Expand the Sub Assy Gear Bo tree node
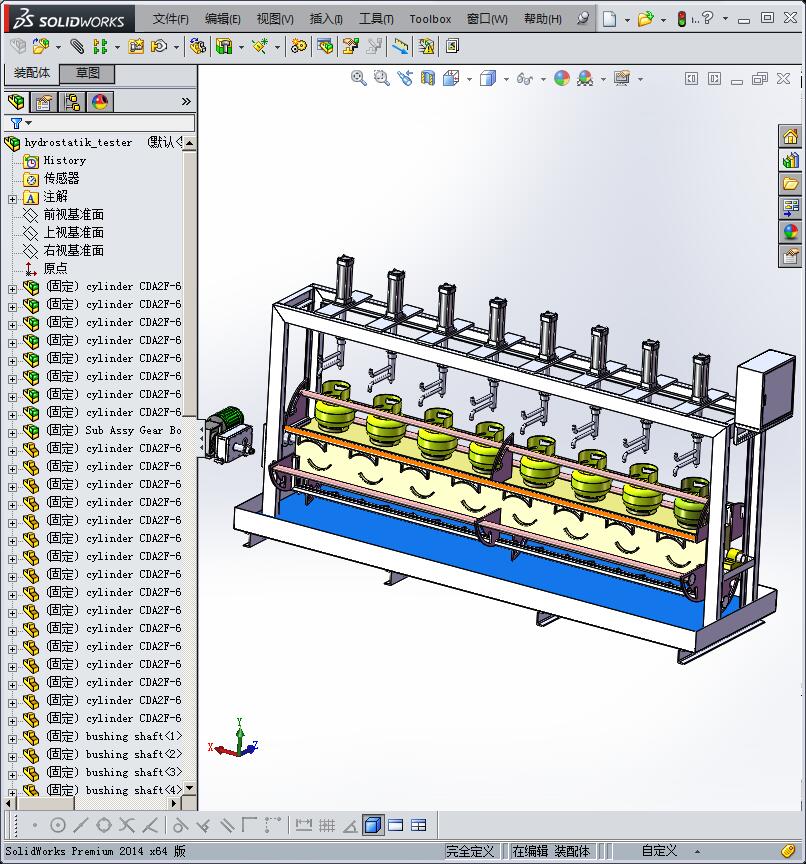Viewport: 806px width, 864px height. [12, 433]
